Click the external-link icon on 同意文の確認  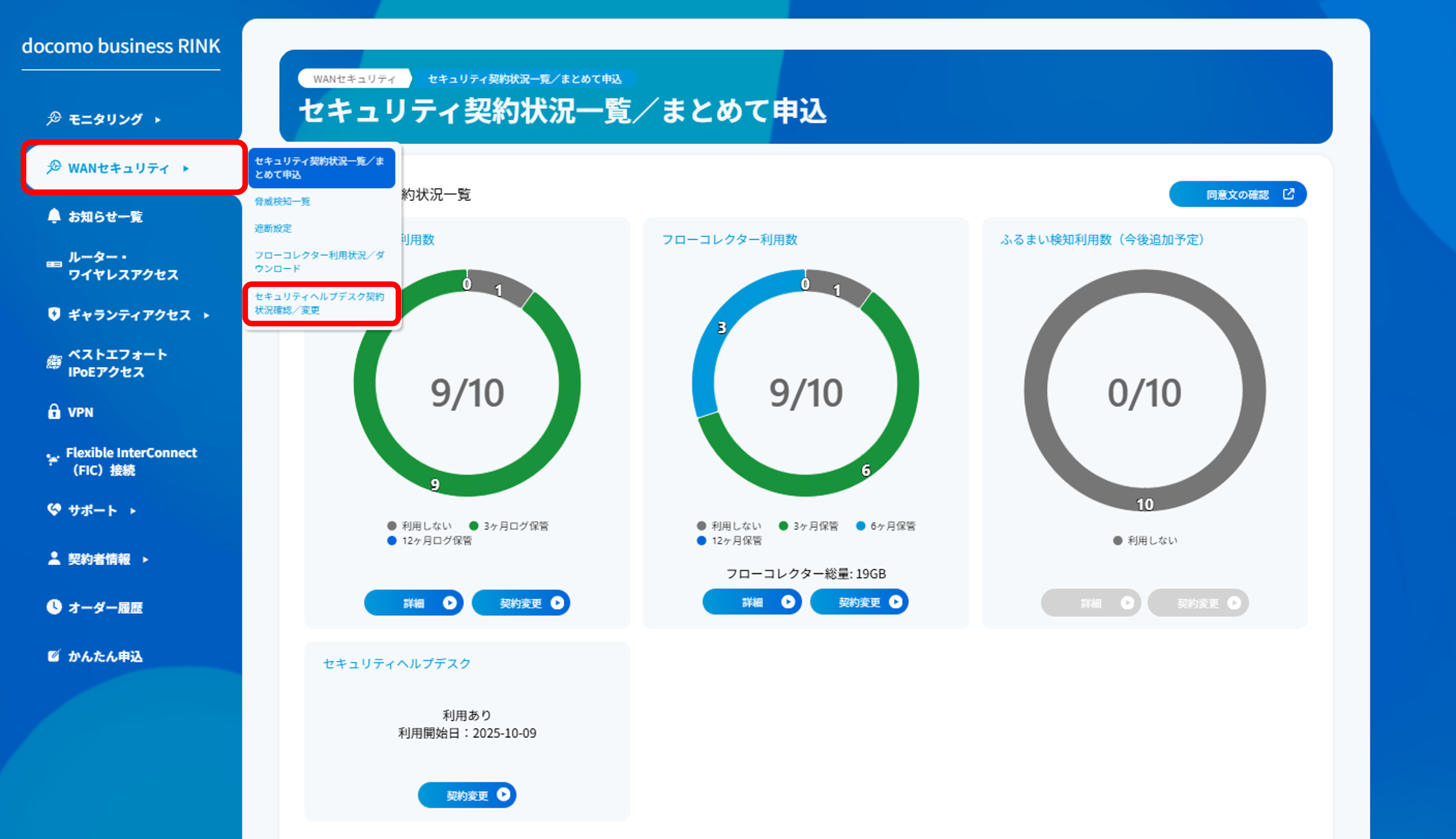pyautogui.click(x=1288, y=194)
